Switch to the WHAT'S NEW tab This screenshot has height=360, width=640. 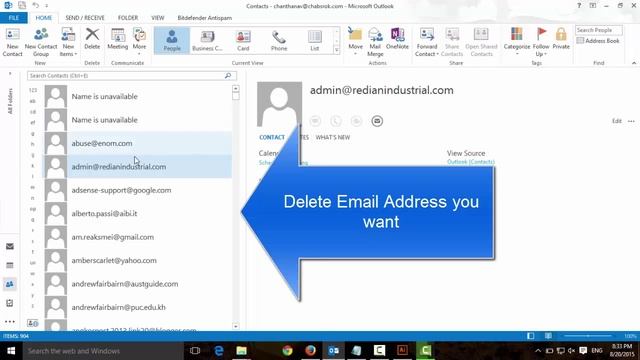click(x=333, y=138)
